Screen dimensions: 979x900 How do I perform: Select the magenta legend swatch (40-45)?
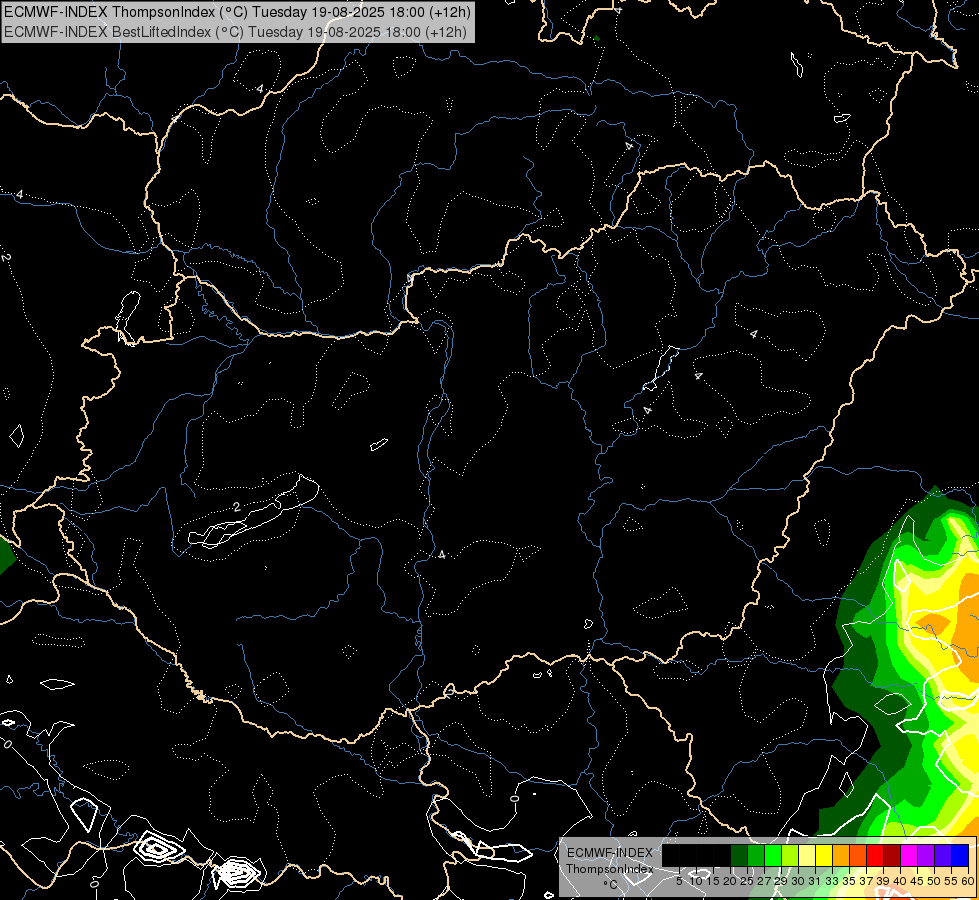908,855
